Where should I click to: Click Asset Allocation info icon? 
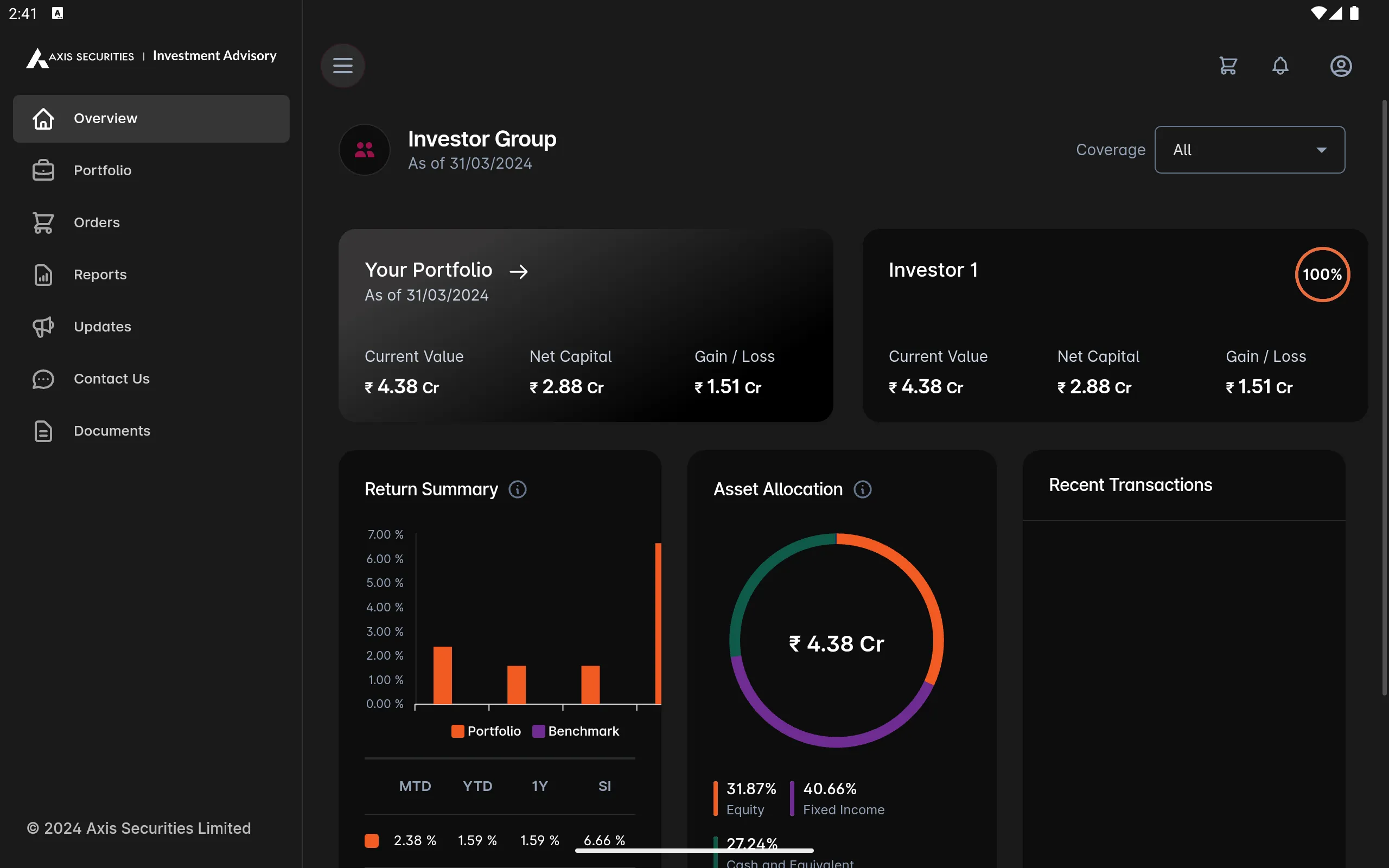pos(862,489)
